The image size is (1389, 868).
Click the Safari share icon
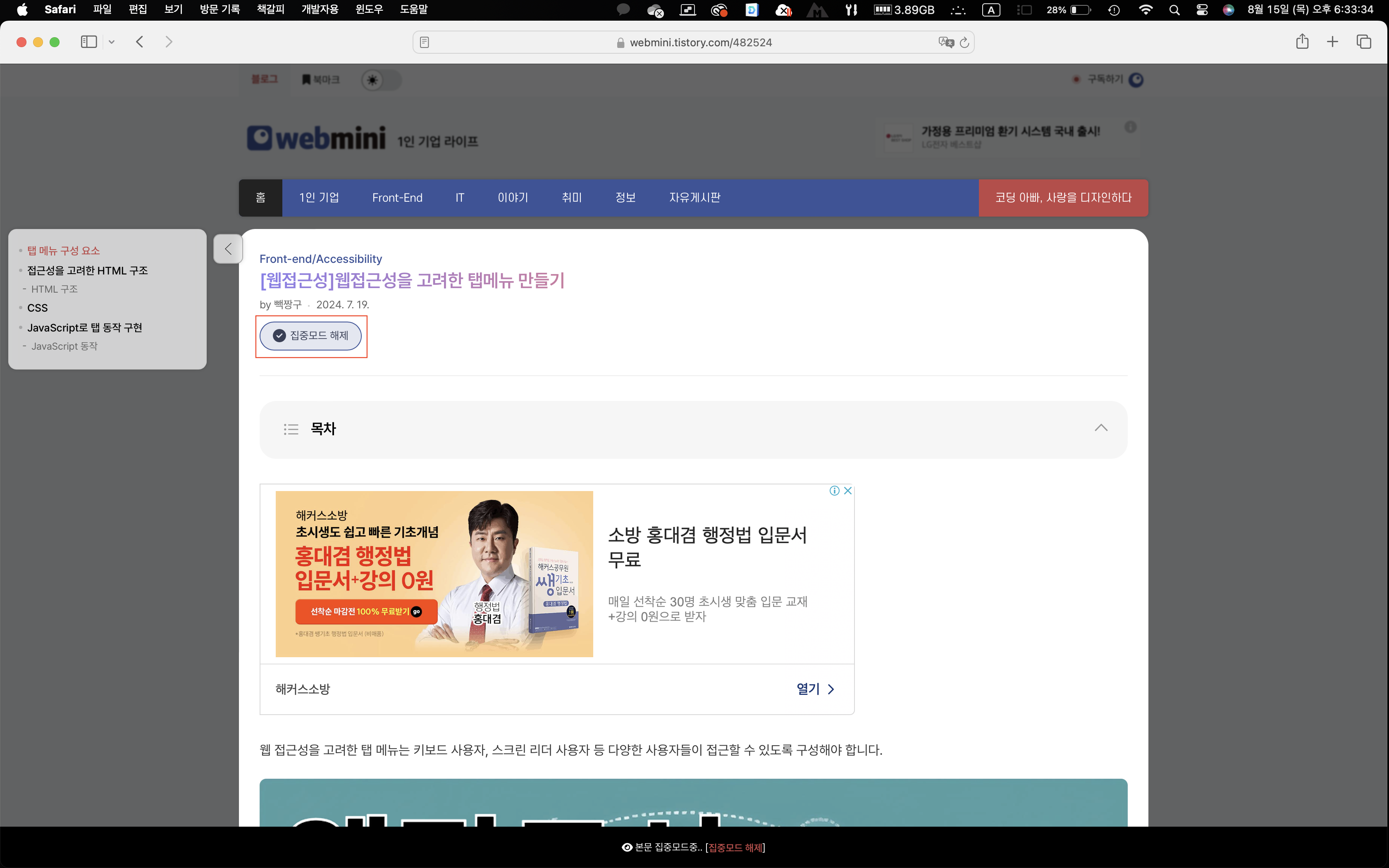click(1302, 42)
